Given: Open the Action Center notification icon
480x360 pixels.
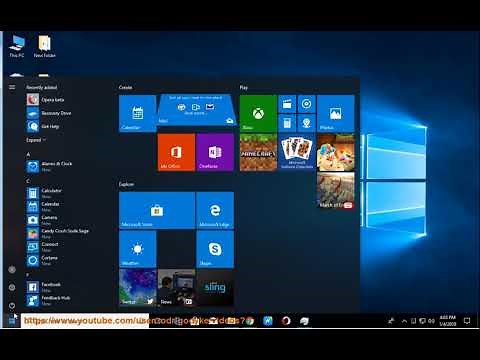Looking at the screenshot, I should (x=467, y=321).
